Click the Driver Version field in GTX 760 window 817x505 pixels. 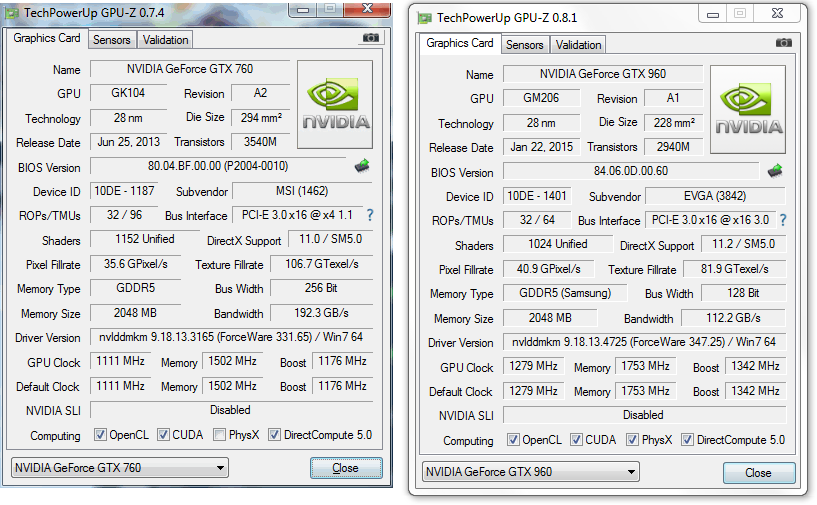231,338
